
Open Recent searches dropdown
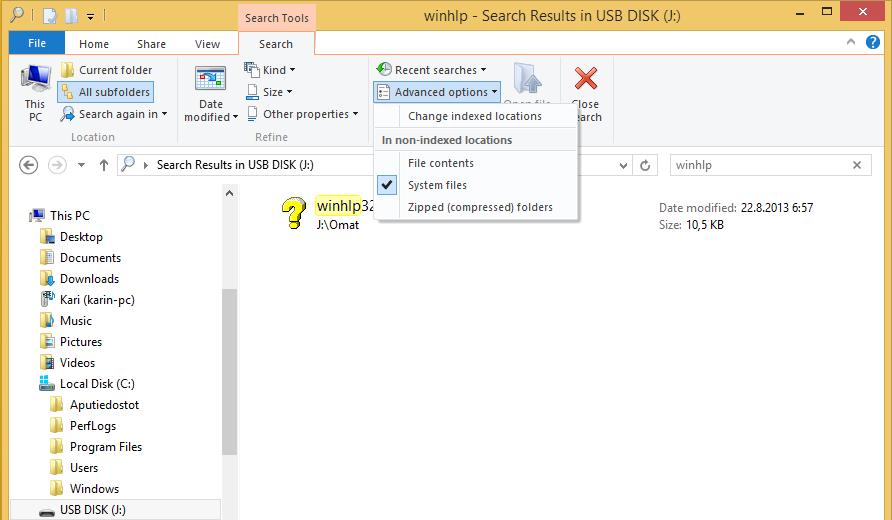tap(431, 70)
